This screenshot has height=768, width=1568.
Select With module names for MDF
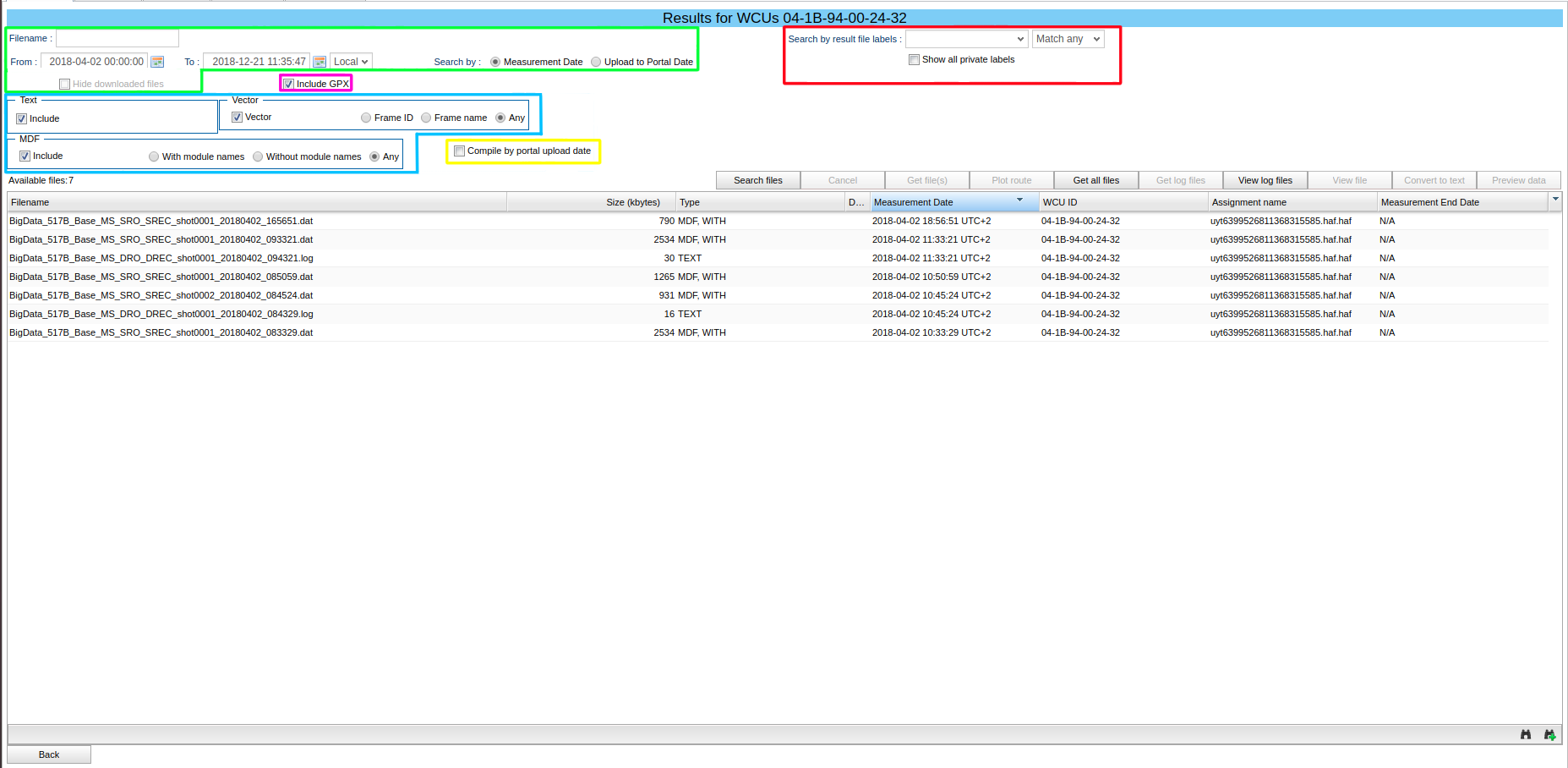(154, 156)
